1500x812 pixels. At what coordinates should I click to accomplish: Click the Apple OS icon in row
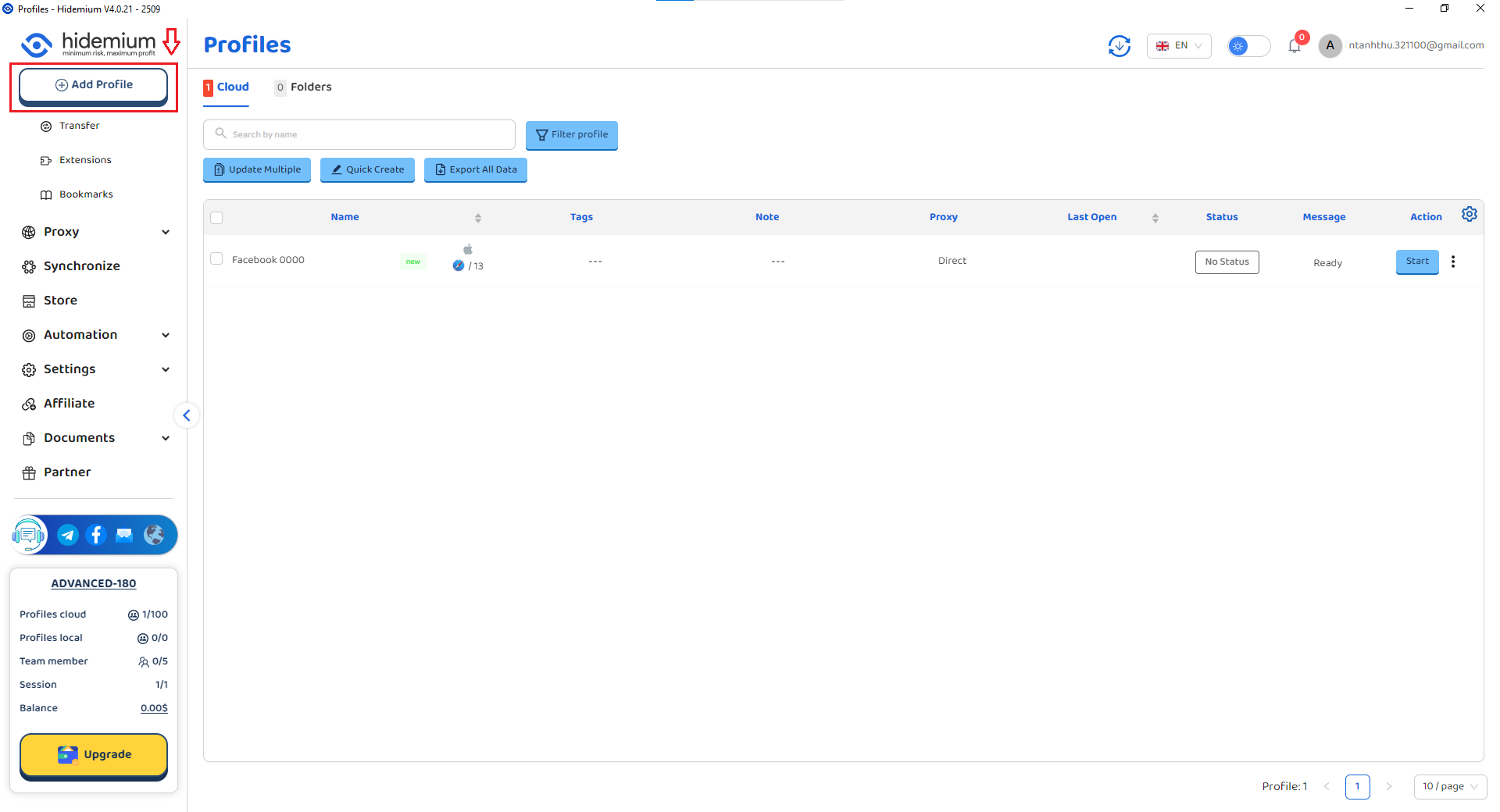[468, 249]
